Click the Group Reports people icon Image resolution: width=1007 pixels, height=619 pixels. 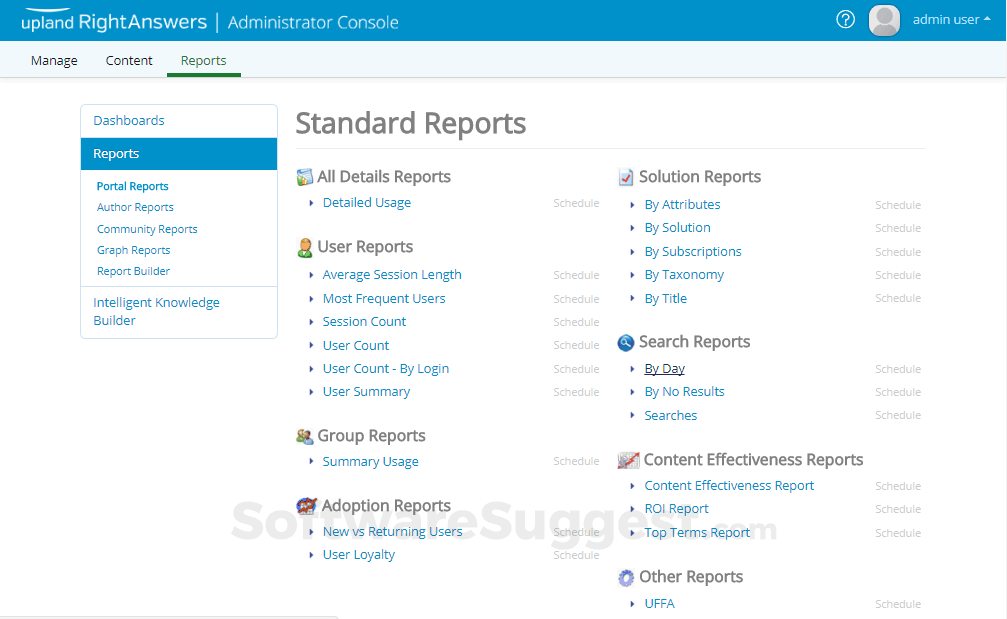pyautogui.click(x=305, y=436)
